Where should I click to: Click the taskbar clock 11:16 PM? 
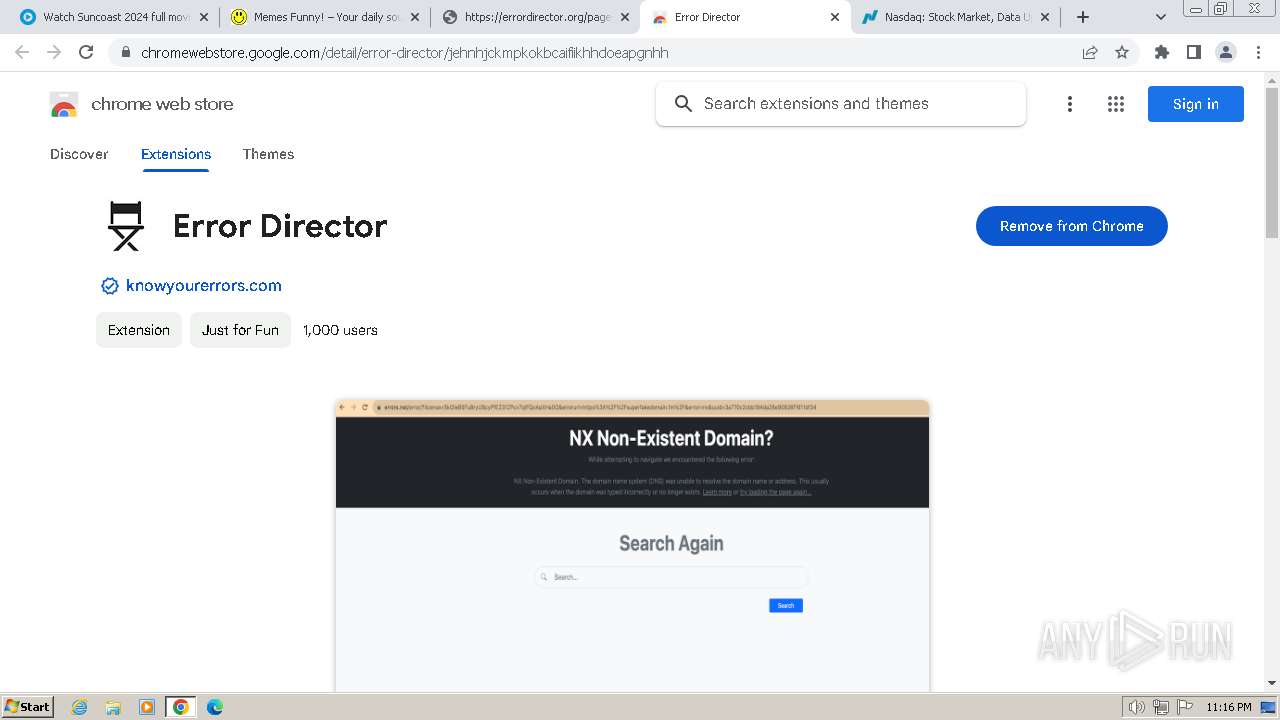[x=1229, y=707]
